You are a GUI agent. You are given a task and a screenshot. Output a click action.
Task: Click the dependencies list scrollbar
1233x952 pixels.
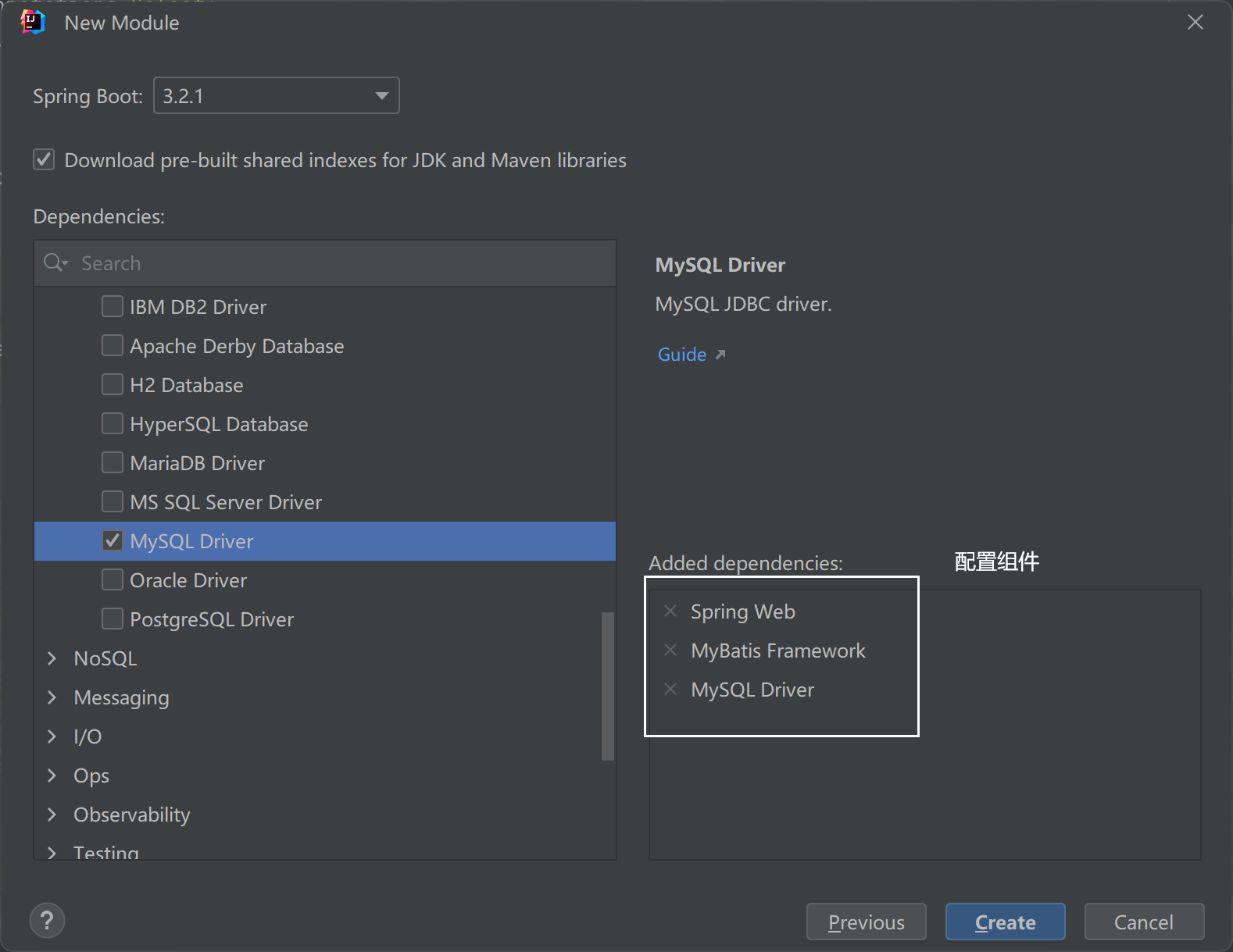pos(608,686)
